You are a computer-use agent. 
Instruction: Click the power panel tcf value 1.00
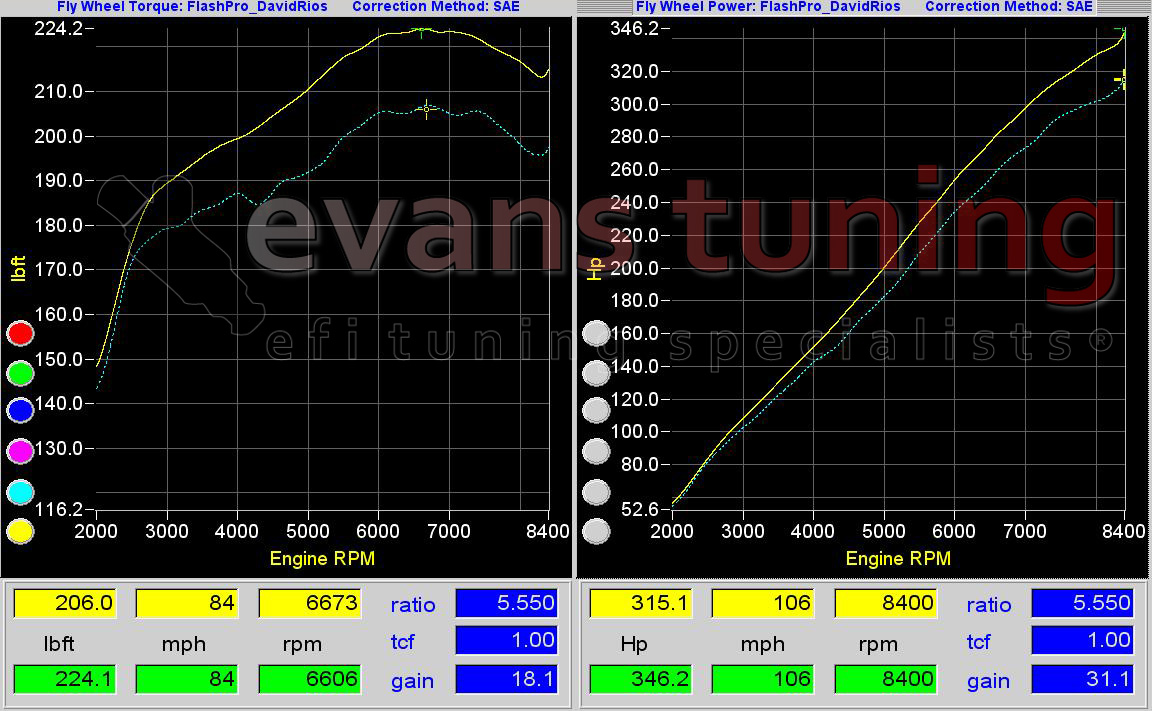click(1083, 640)
